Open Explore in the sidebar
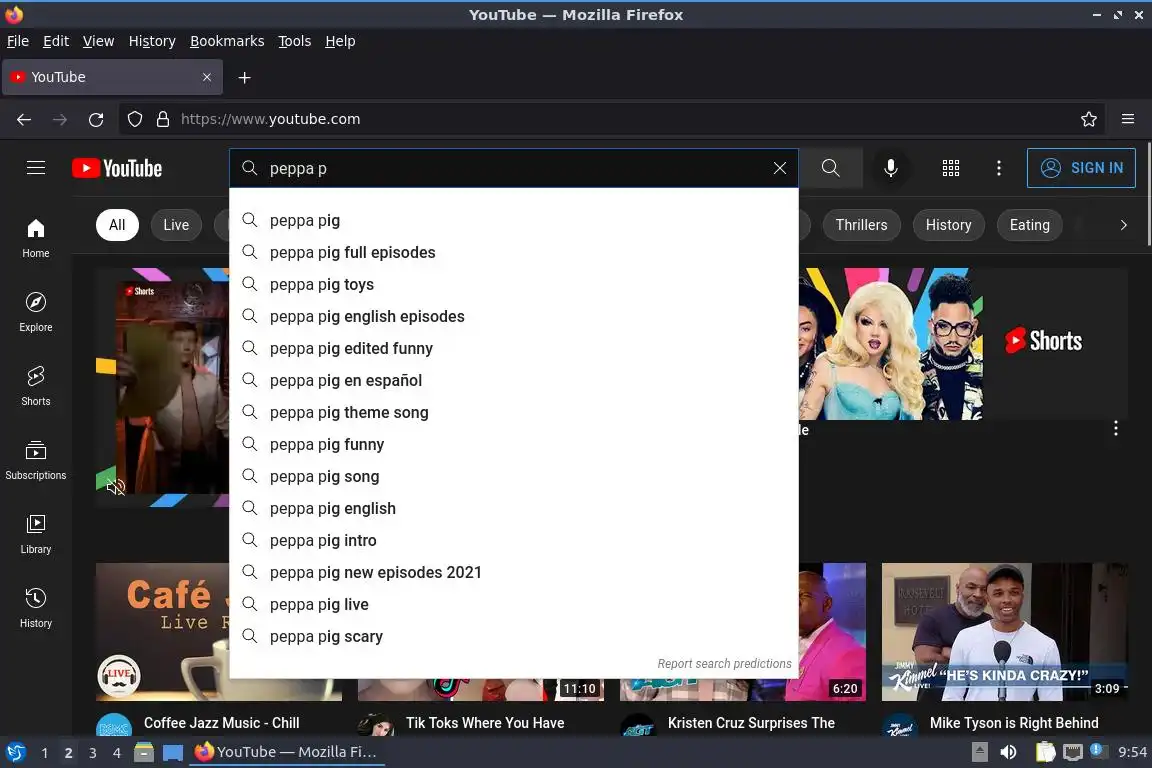 pos(36,312)
